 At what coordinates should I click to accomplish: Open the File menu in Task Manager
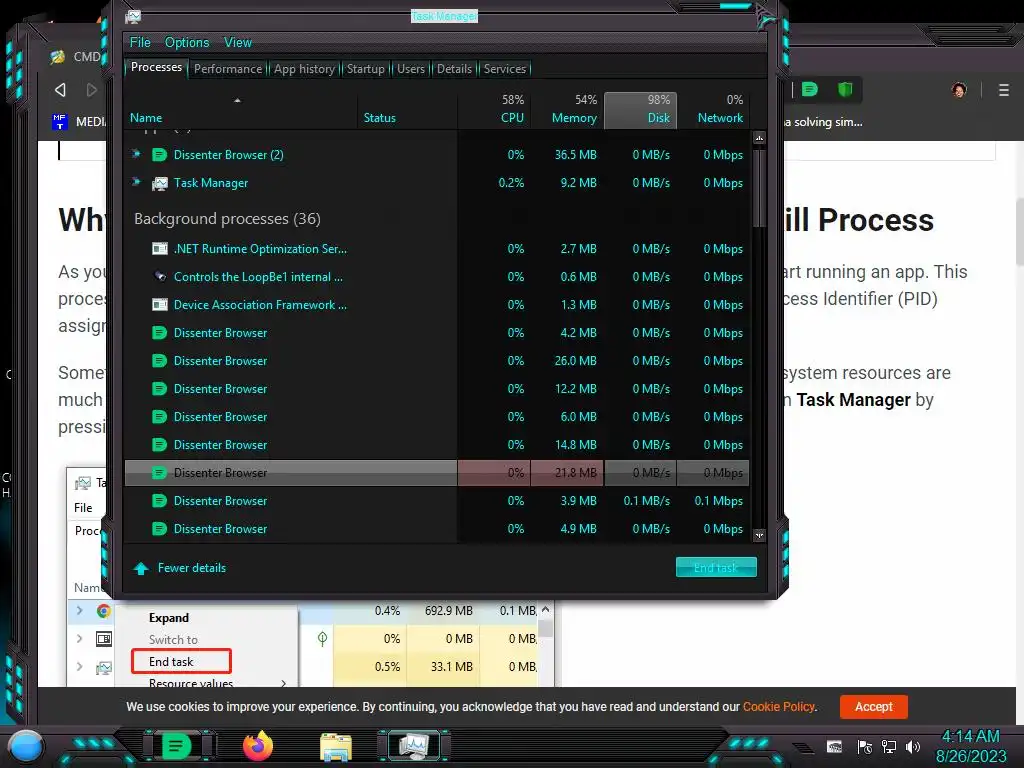point(140,42)
